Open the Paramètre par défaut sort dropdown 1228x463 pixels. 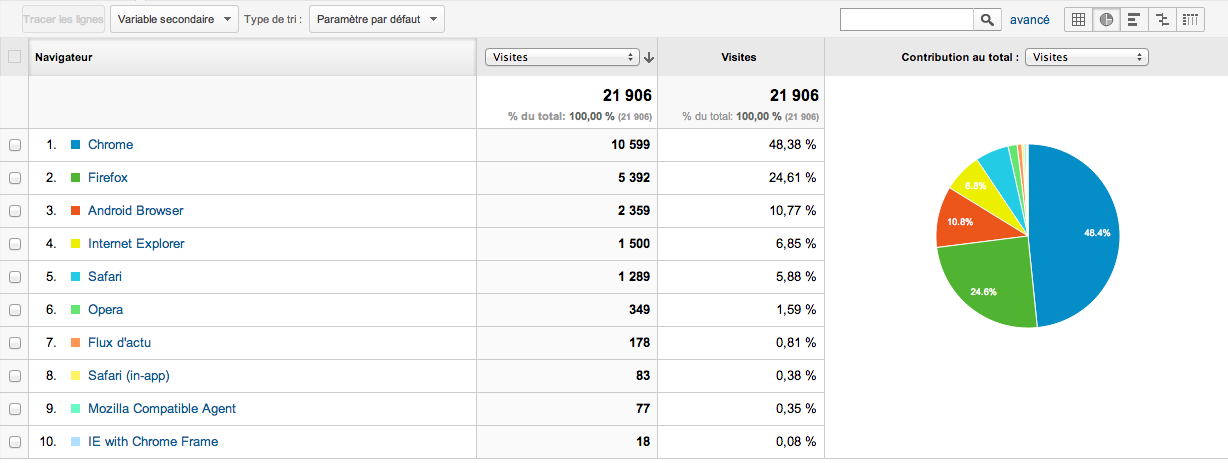377,19
